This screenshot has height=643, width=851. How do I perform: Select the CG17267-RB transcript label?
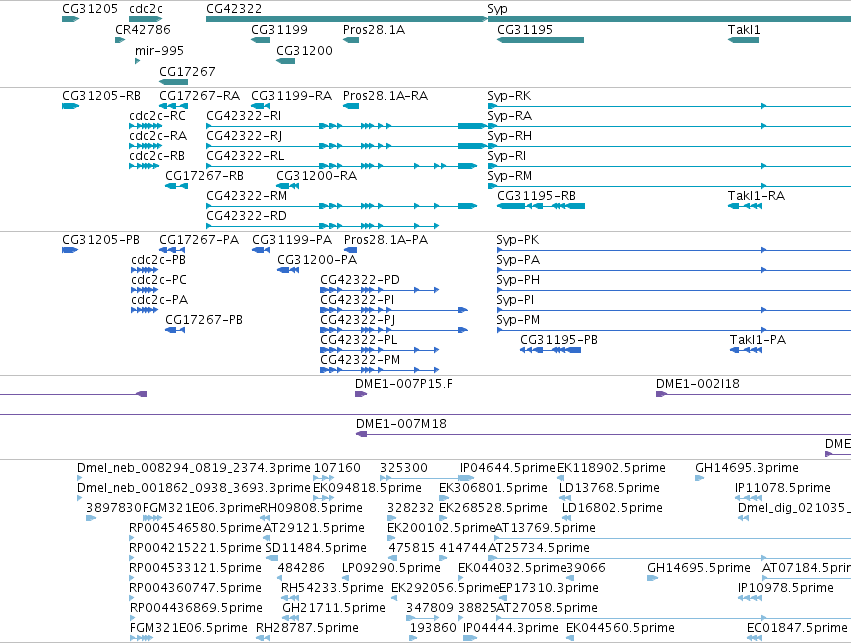pos(205,176)
